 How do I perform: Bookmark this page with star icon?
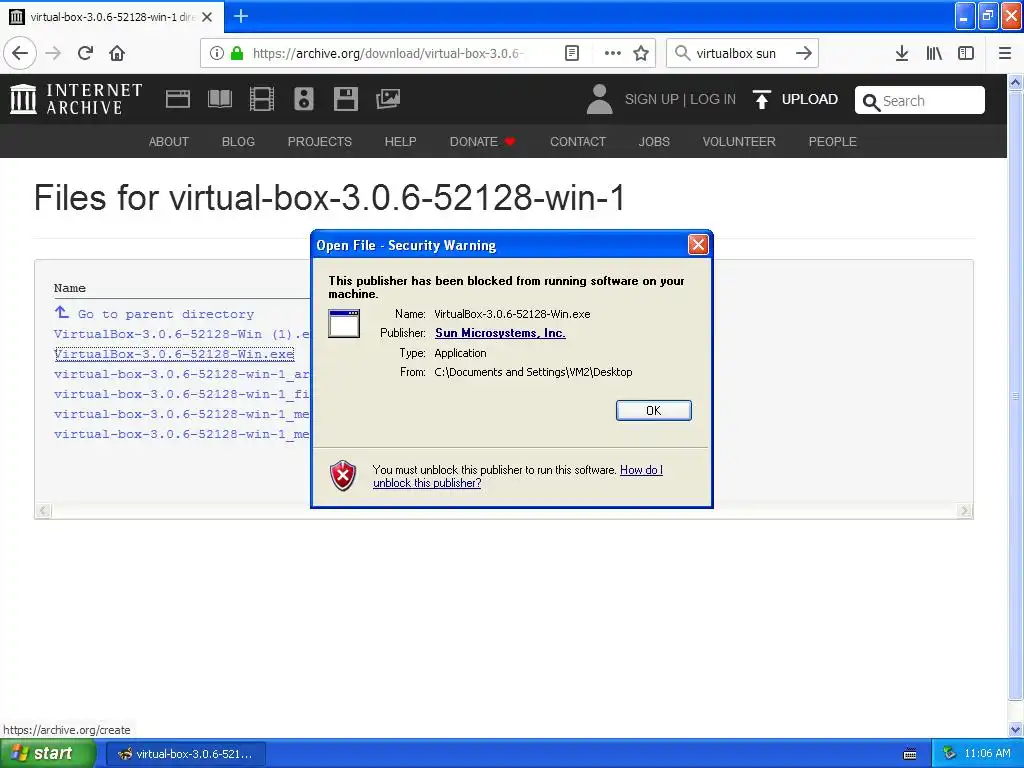pos(641,53)
